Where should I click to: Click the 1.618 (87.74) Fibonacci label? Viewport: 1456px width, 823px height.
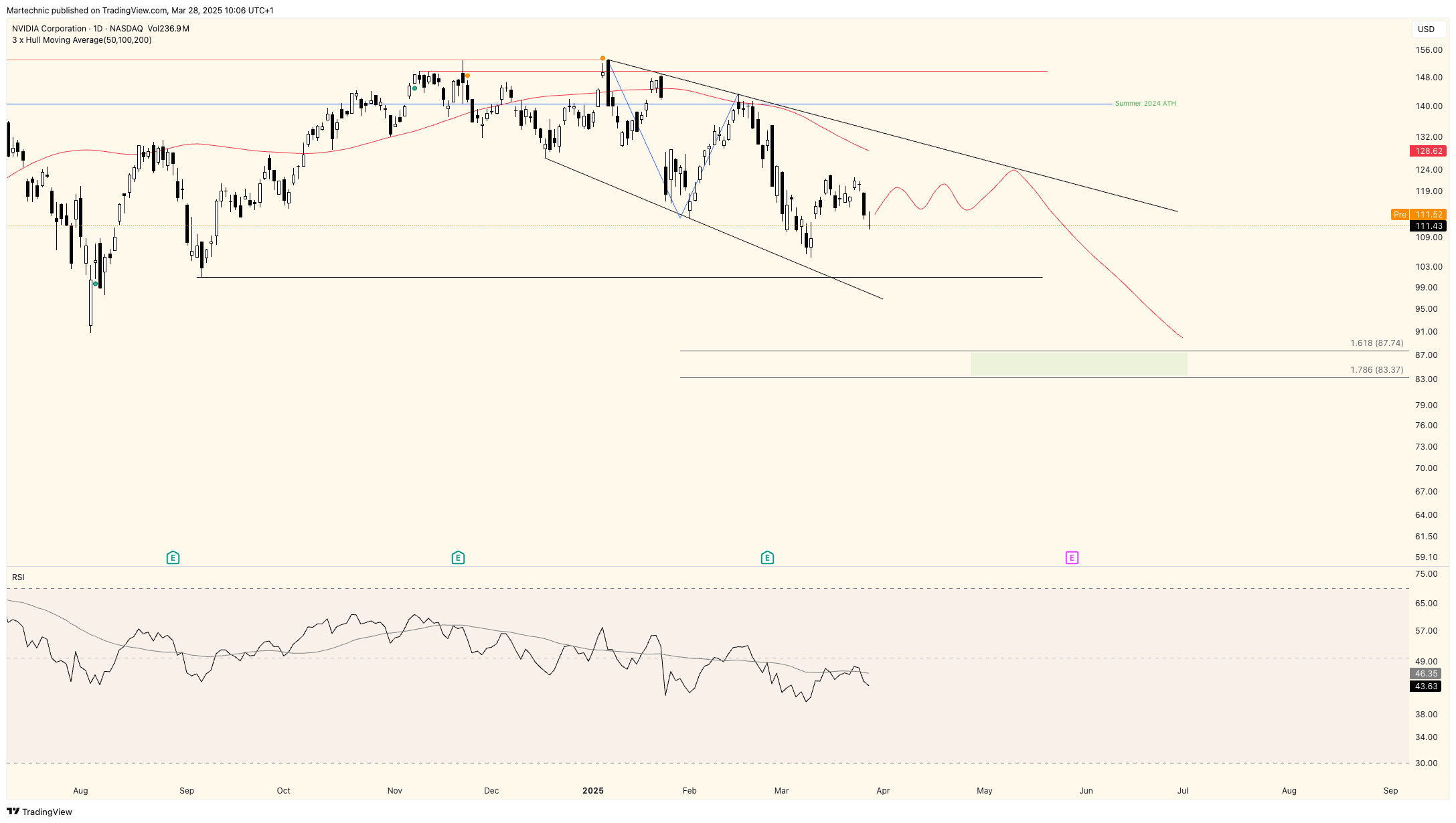(1377, 343)
